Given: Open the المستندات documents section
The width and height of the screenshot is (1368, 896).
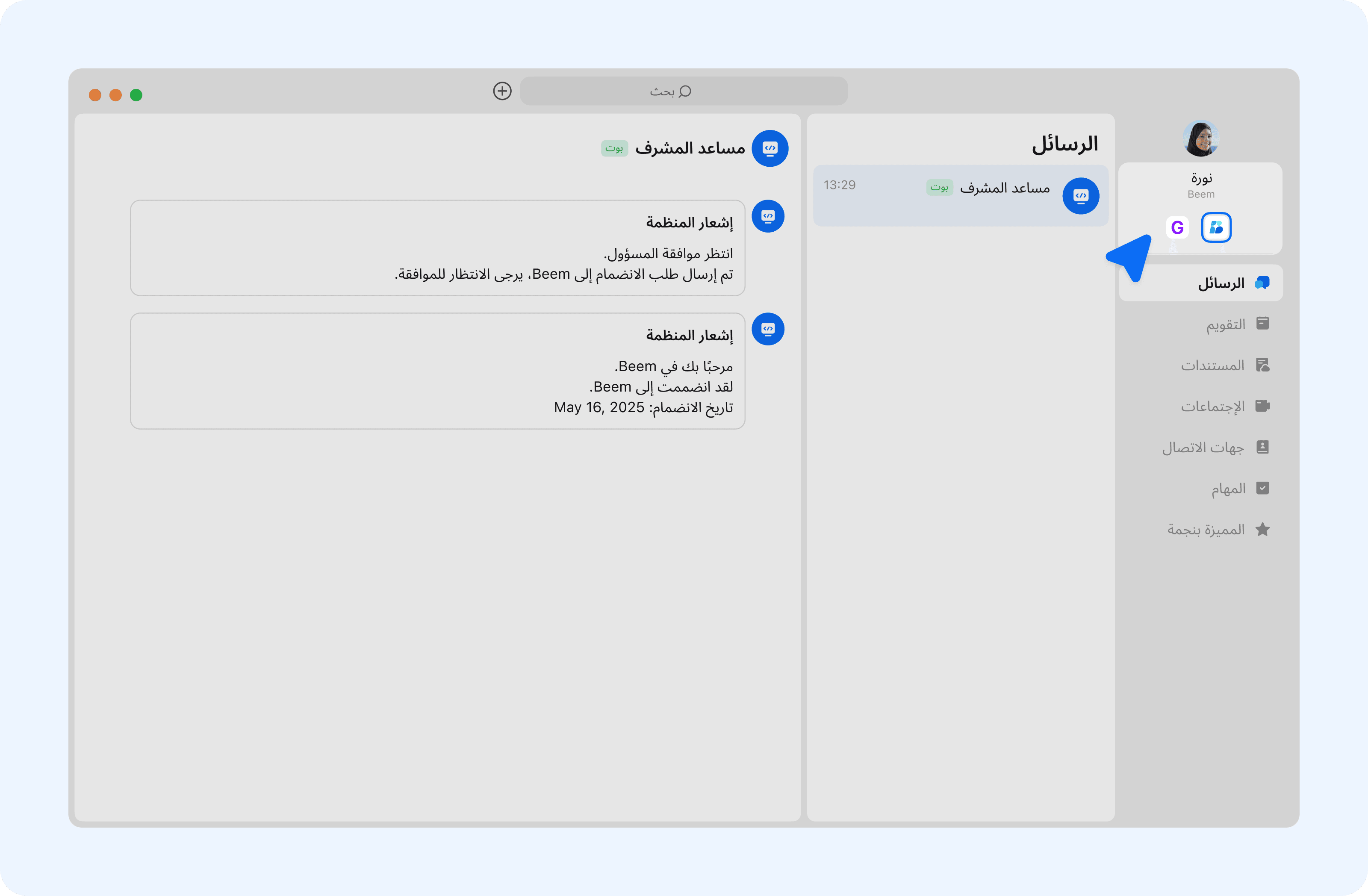Looking at the screenshot, I should click(x=1212, y=365).
